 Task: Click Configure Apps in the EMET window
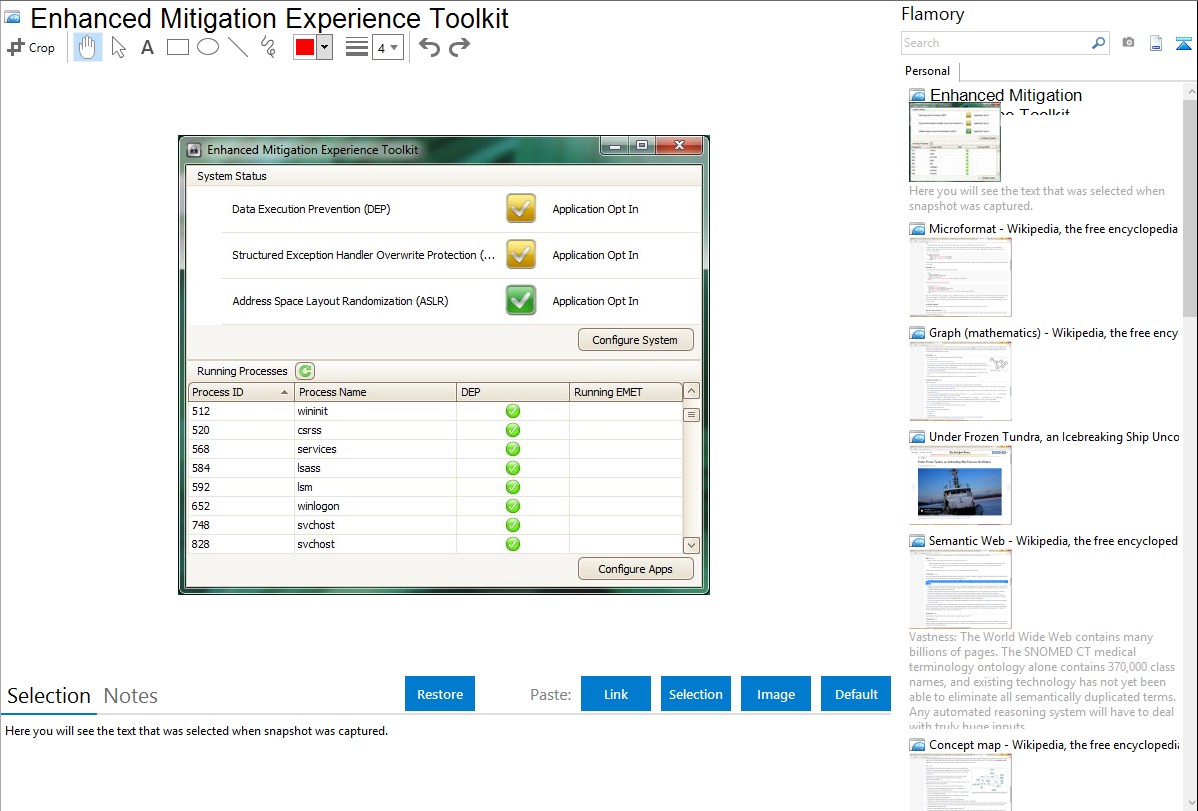tap(635, 569)
